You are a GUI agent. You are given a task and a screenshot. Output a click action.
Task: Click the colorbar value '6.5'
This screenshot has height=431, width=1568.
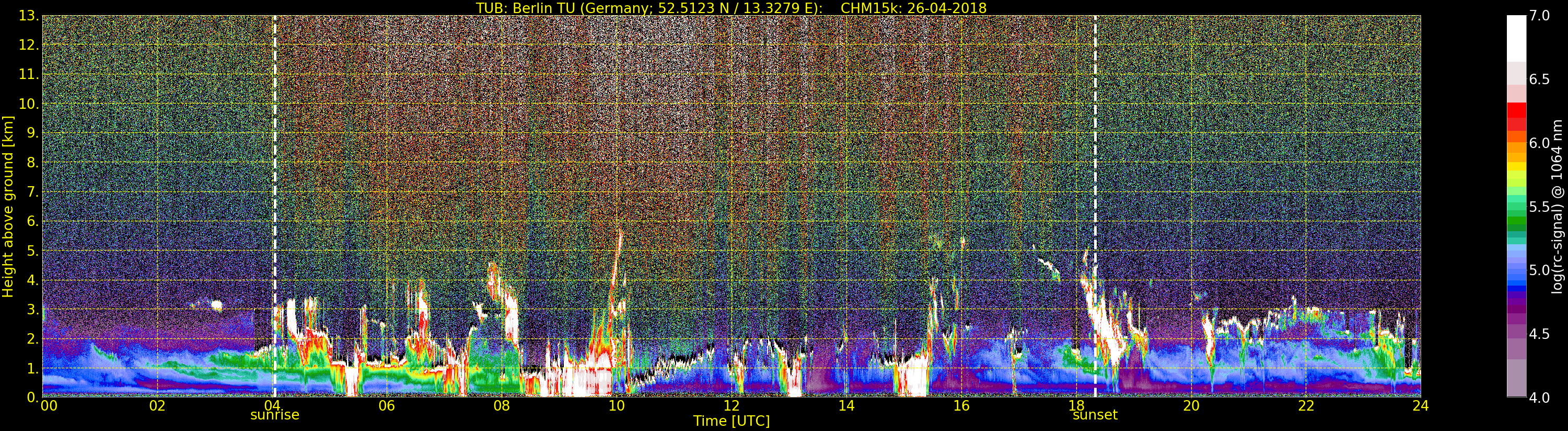point(1539,80)
